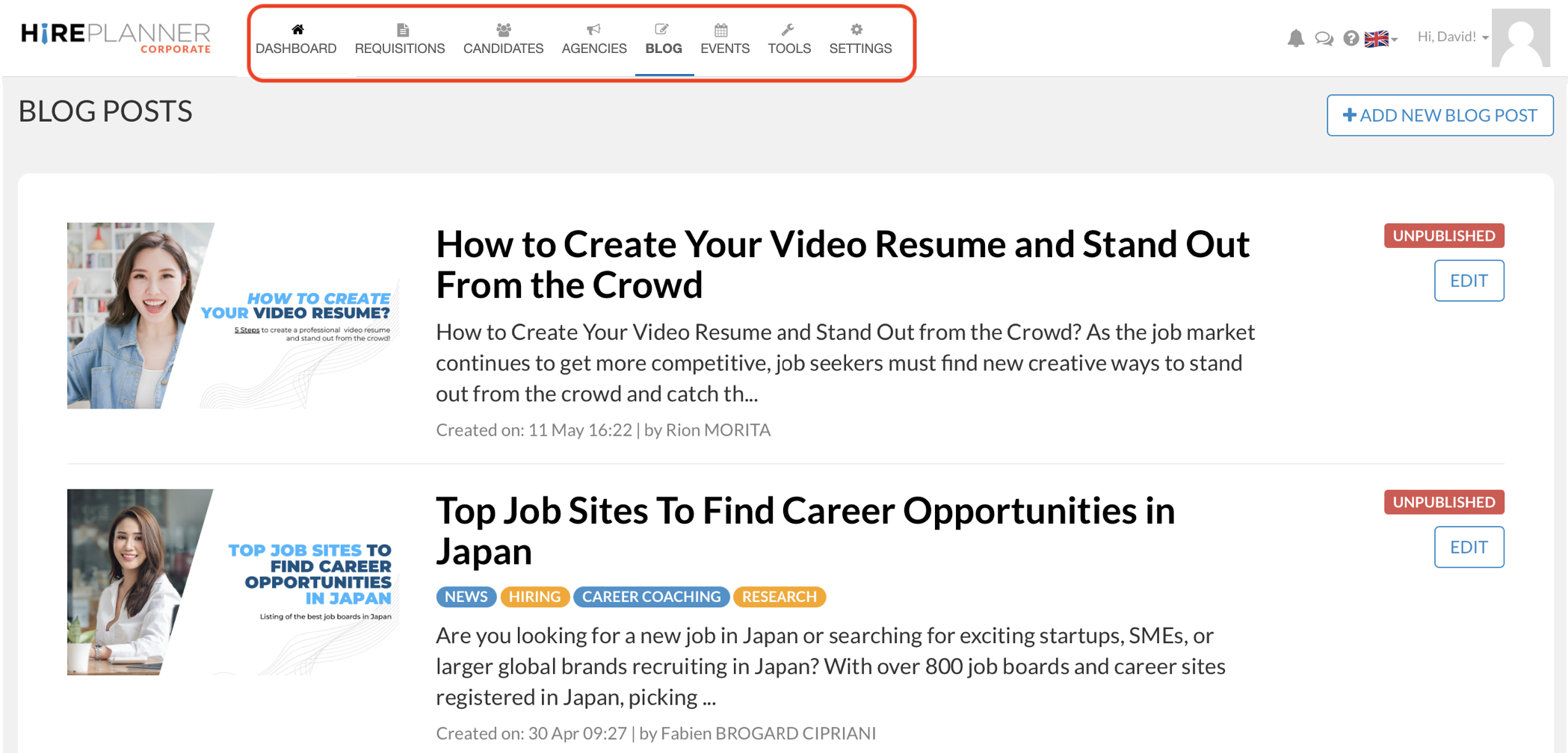Open the Dashboard home icon
The height and width of the screenshot is (753, 1568).
tap(297, 29)
